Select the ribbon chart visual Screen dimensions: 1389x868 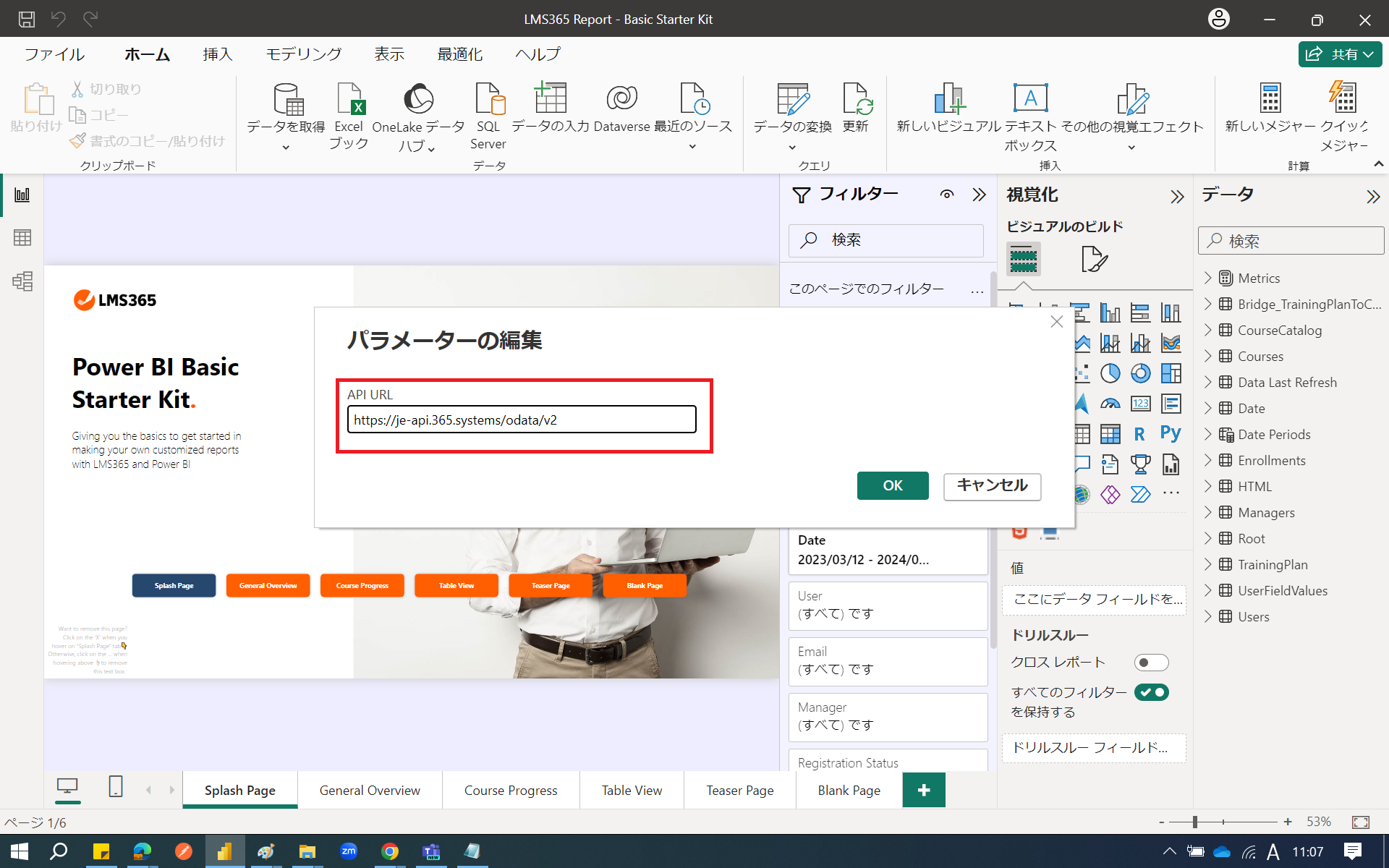1171,343
